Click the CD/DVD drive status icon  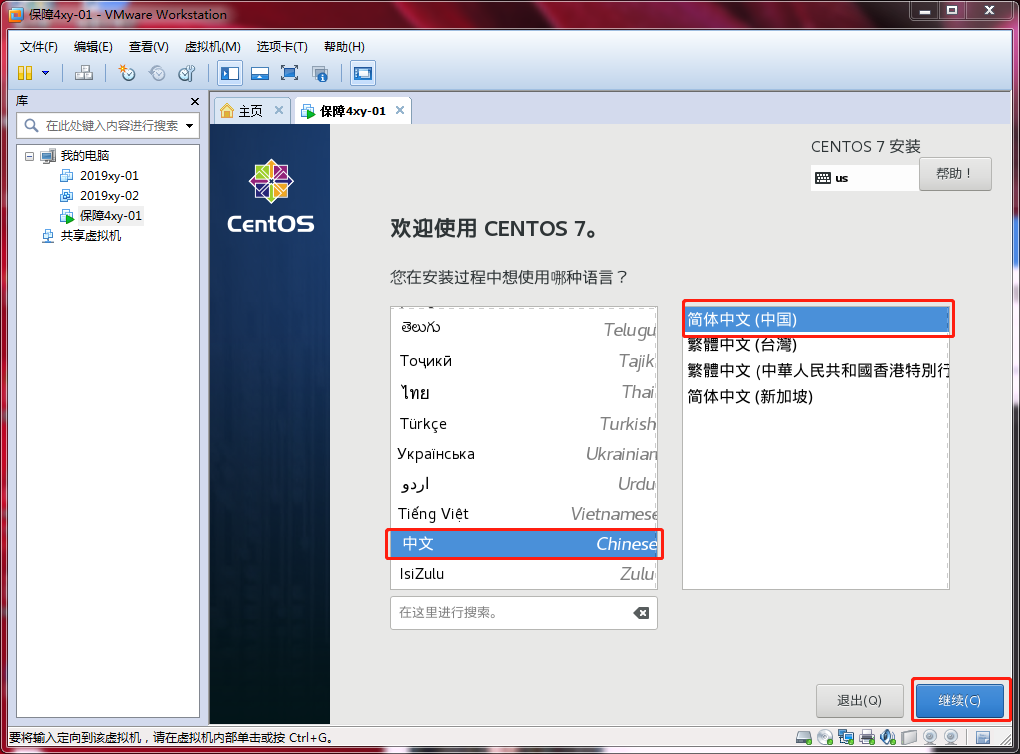click(x=825, y=738)
